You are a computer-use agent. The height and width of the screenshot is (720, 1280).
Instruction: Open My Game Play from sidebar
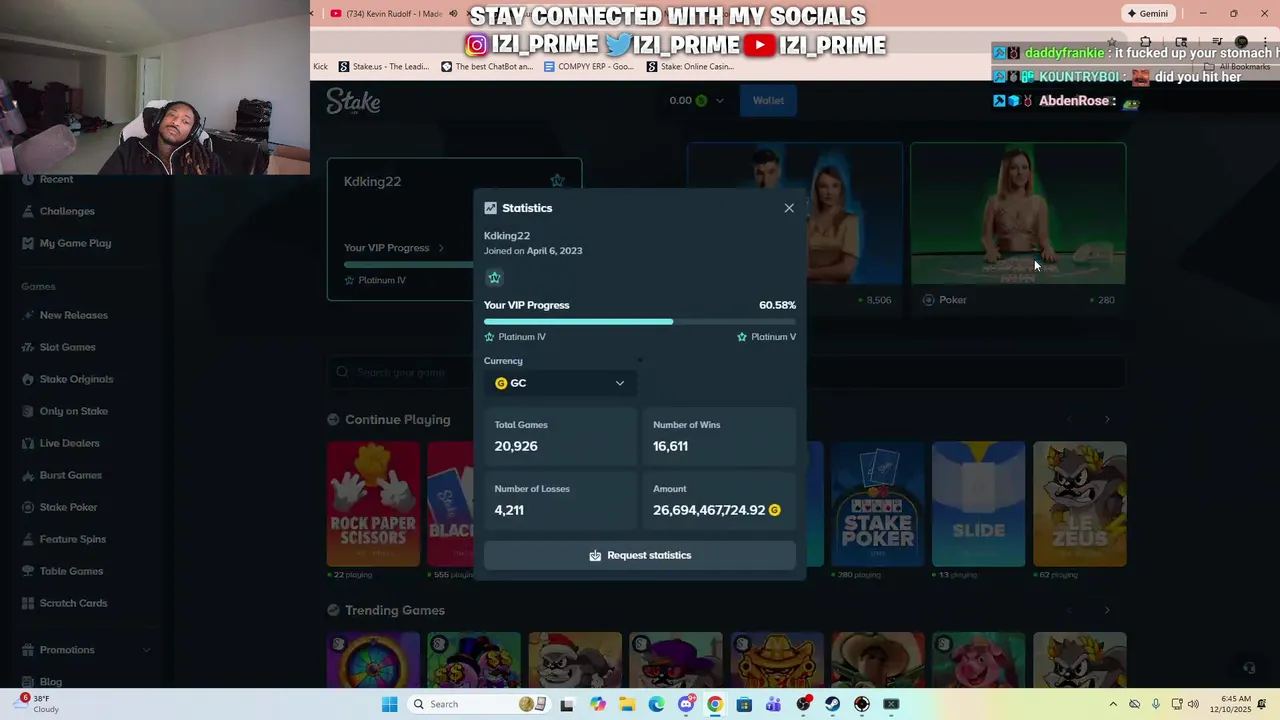point(75,243)
